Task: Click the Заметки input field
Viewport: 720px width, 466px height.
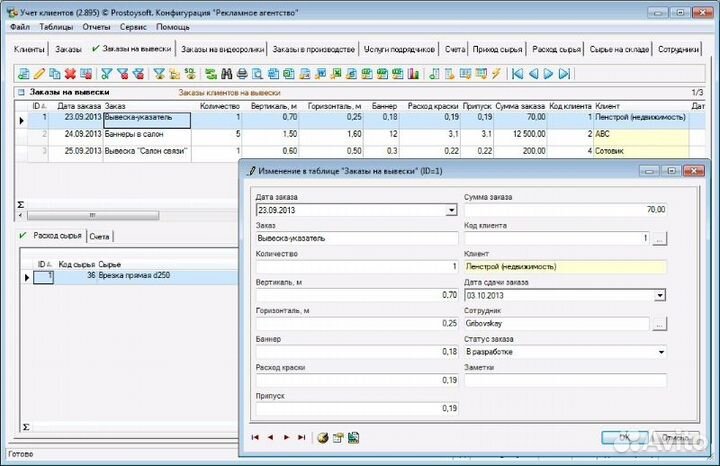Action: pyautogui.click(x=565, y=380)
